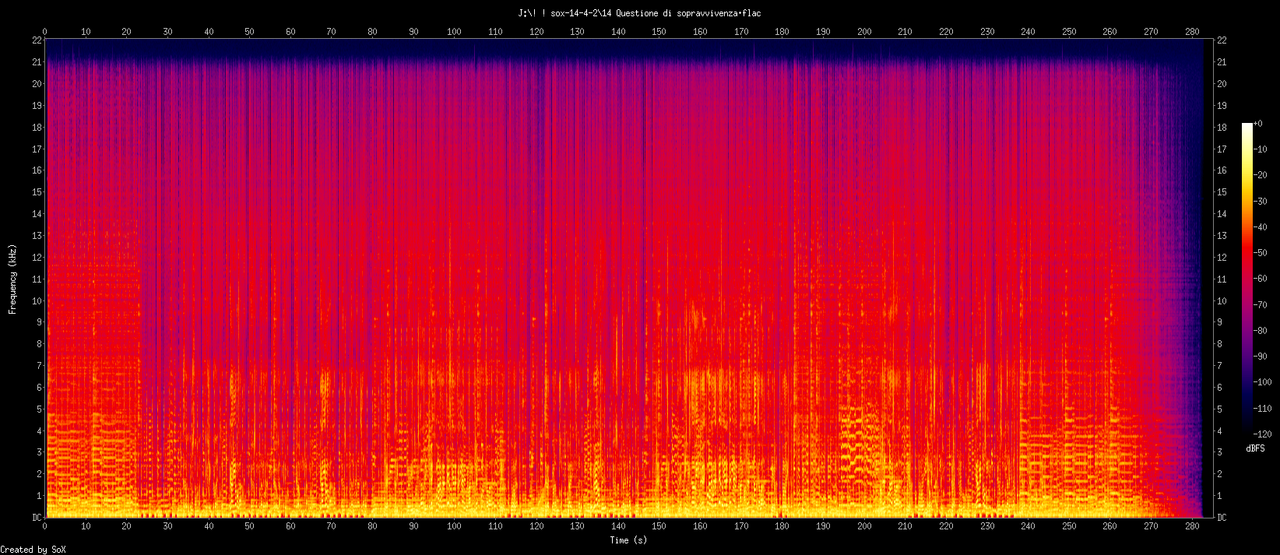
Task: Click the 'dBFS' label under color scale
Action: tap(1254, 448)
